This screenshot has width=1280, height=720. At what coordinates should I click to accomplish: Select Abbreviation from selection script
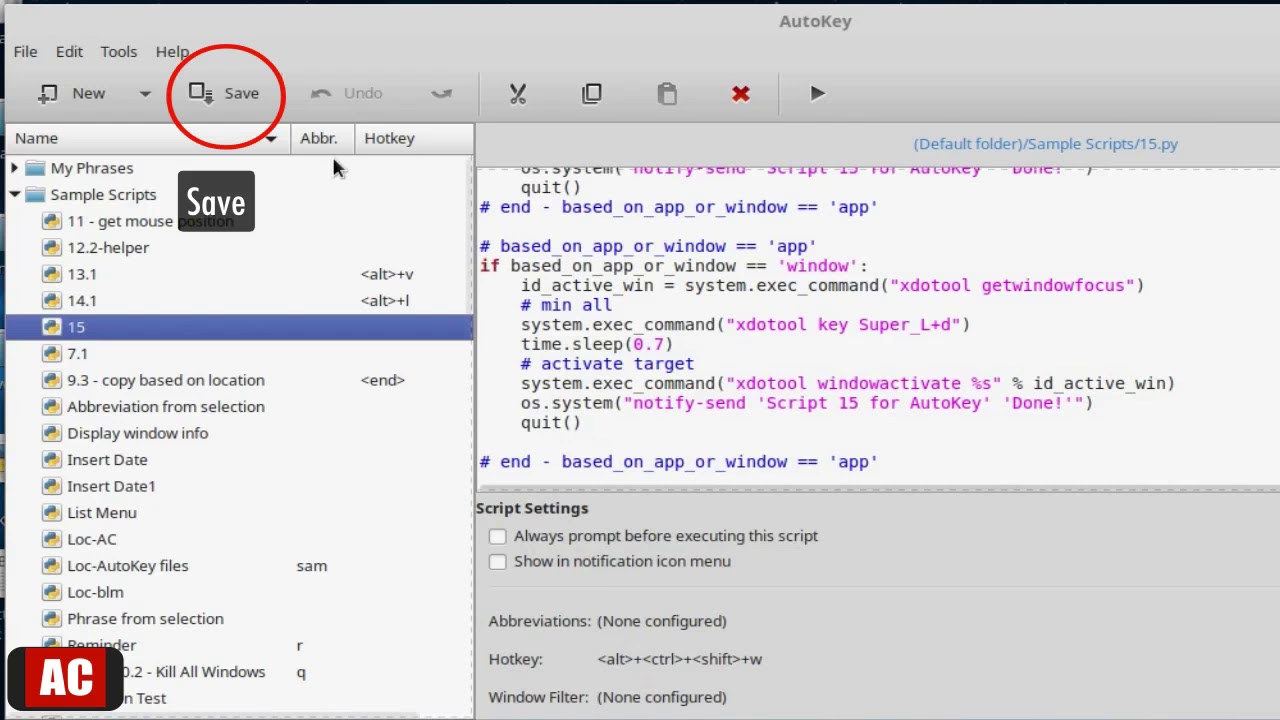(166, 407)
